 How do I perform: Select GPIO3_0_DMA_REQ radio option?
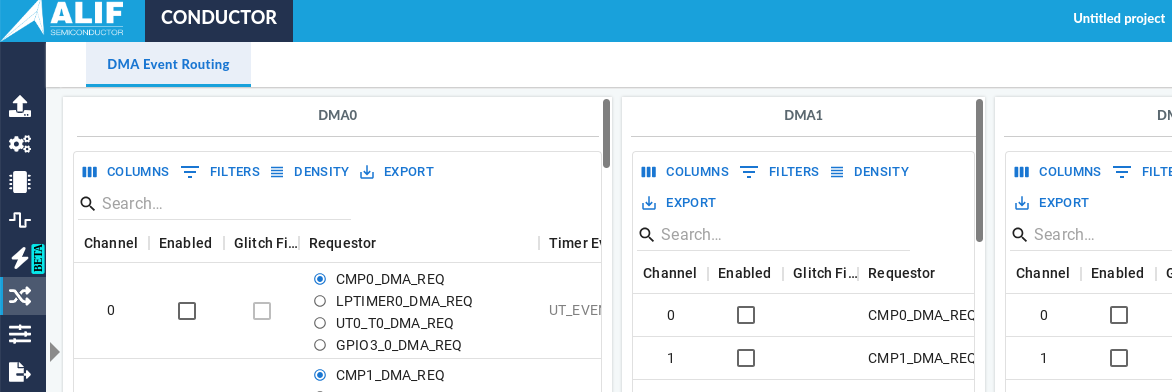point(320,345)
